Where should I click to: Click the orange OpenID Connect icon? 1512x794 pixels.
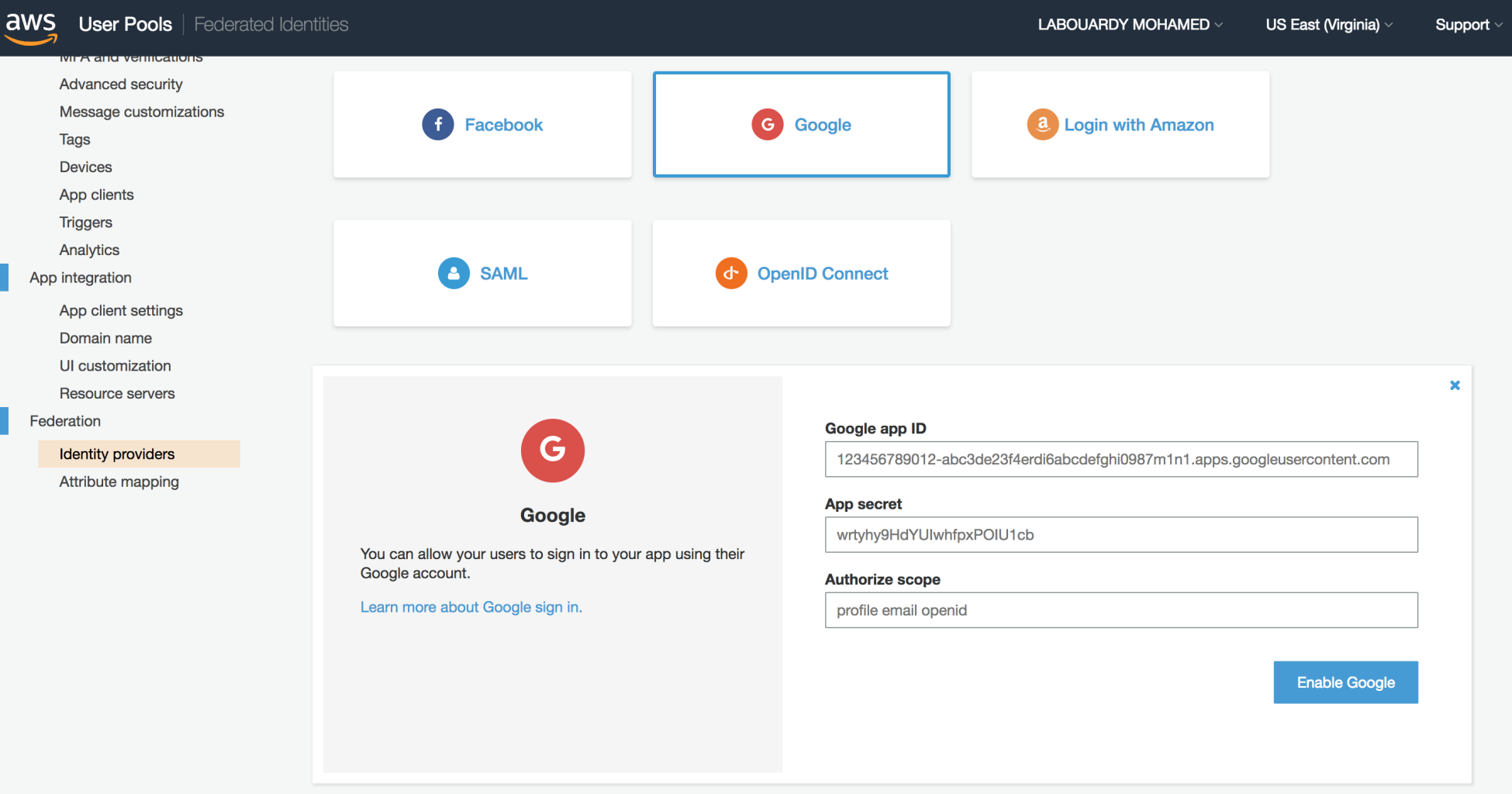click(731, 273)
